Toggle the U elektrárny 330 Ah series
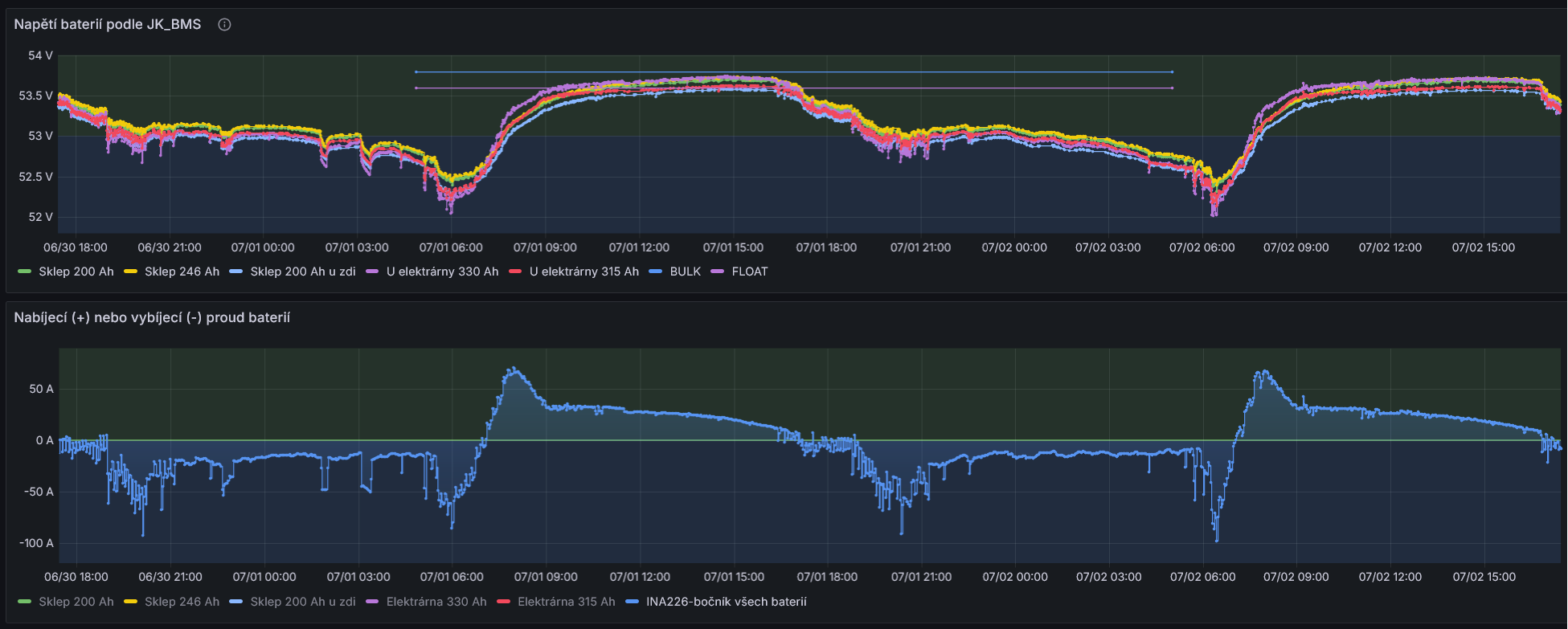 (x=442, y=272)
